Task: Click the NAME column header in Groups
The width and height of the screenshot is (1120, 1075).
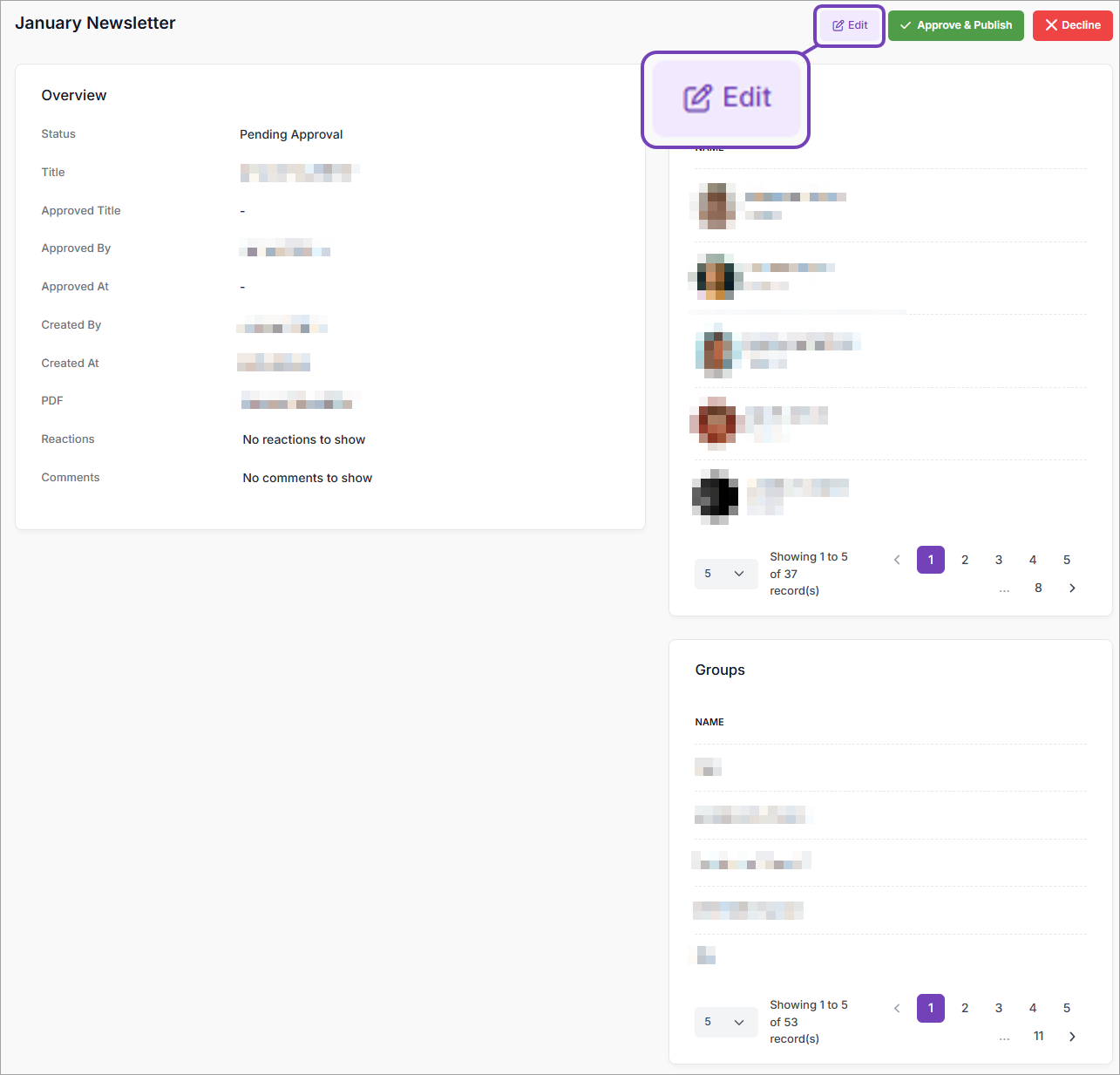Action: [x=709, y=722]
